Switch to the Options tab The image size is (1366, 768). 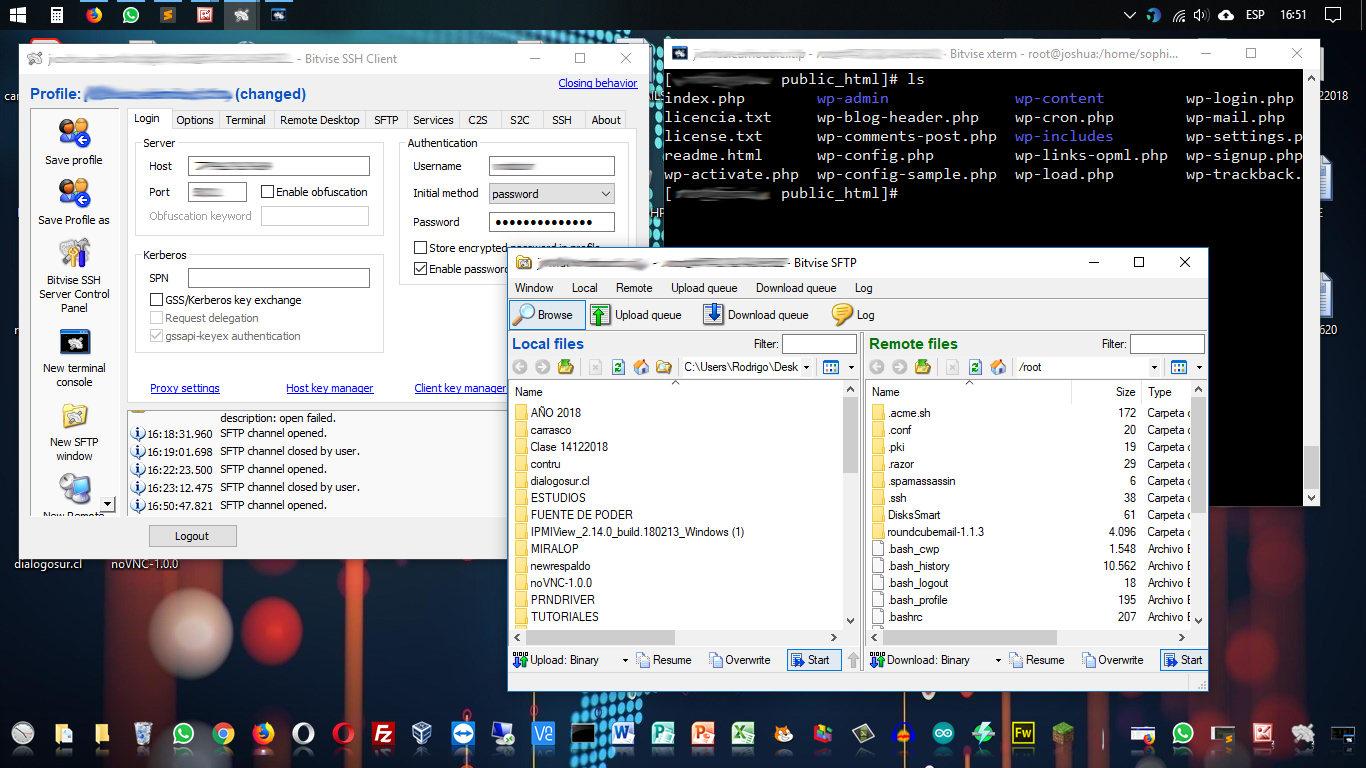click(x=195, y=120)
